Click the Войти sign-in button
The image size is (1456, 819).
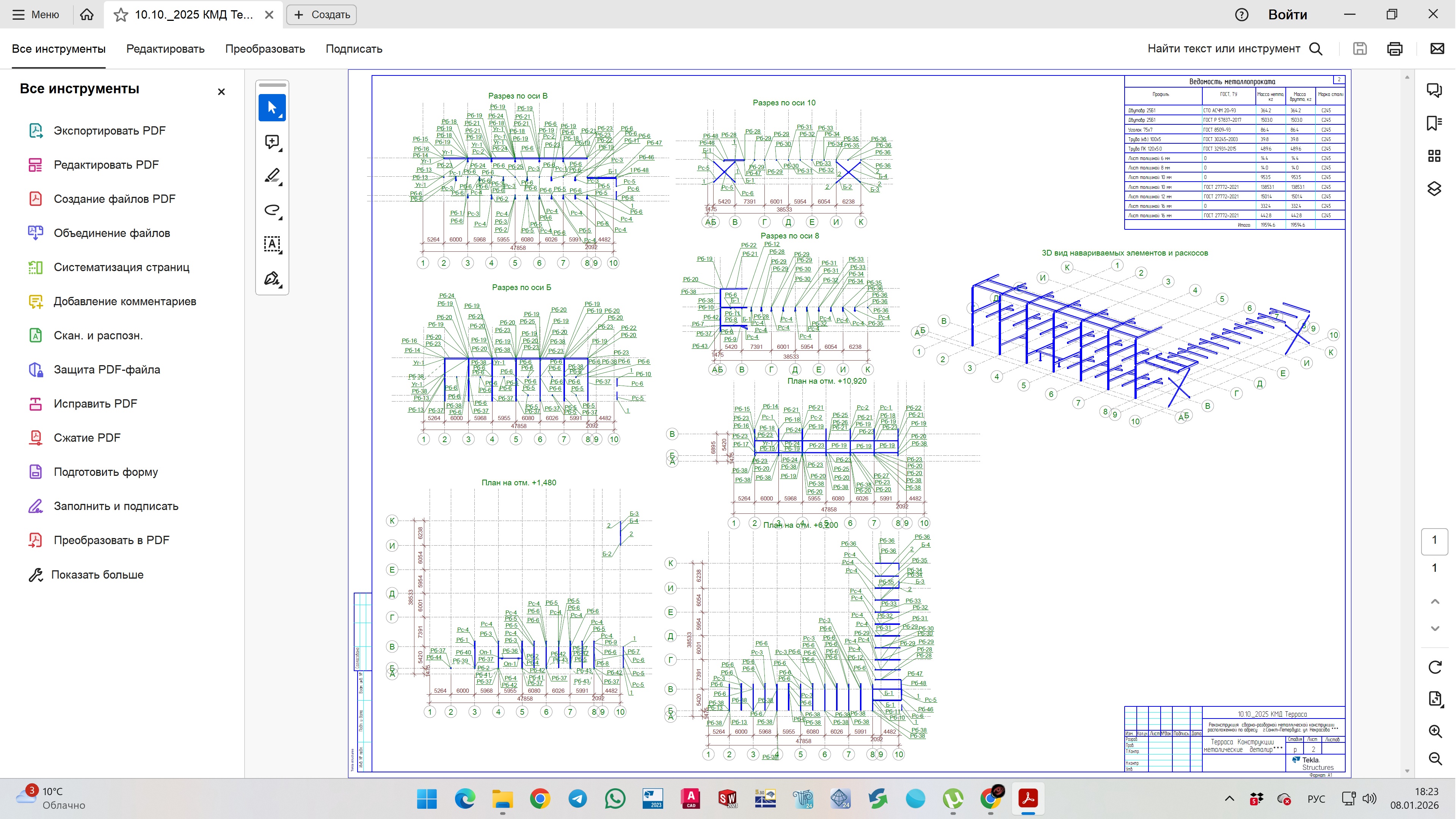point(1288,15)
